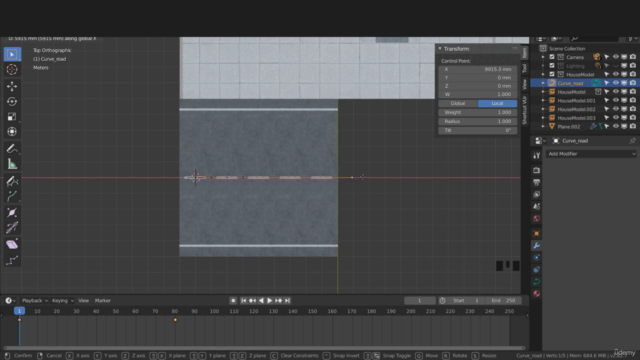Select the Shear tool
The image size is (640, 360).
[12, 244]
